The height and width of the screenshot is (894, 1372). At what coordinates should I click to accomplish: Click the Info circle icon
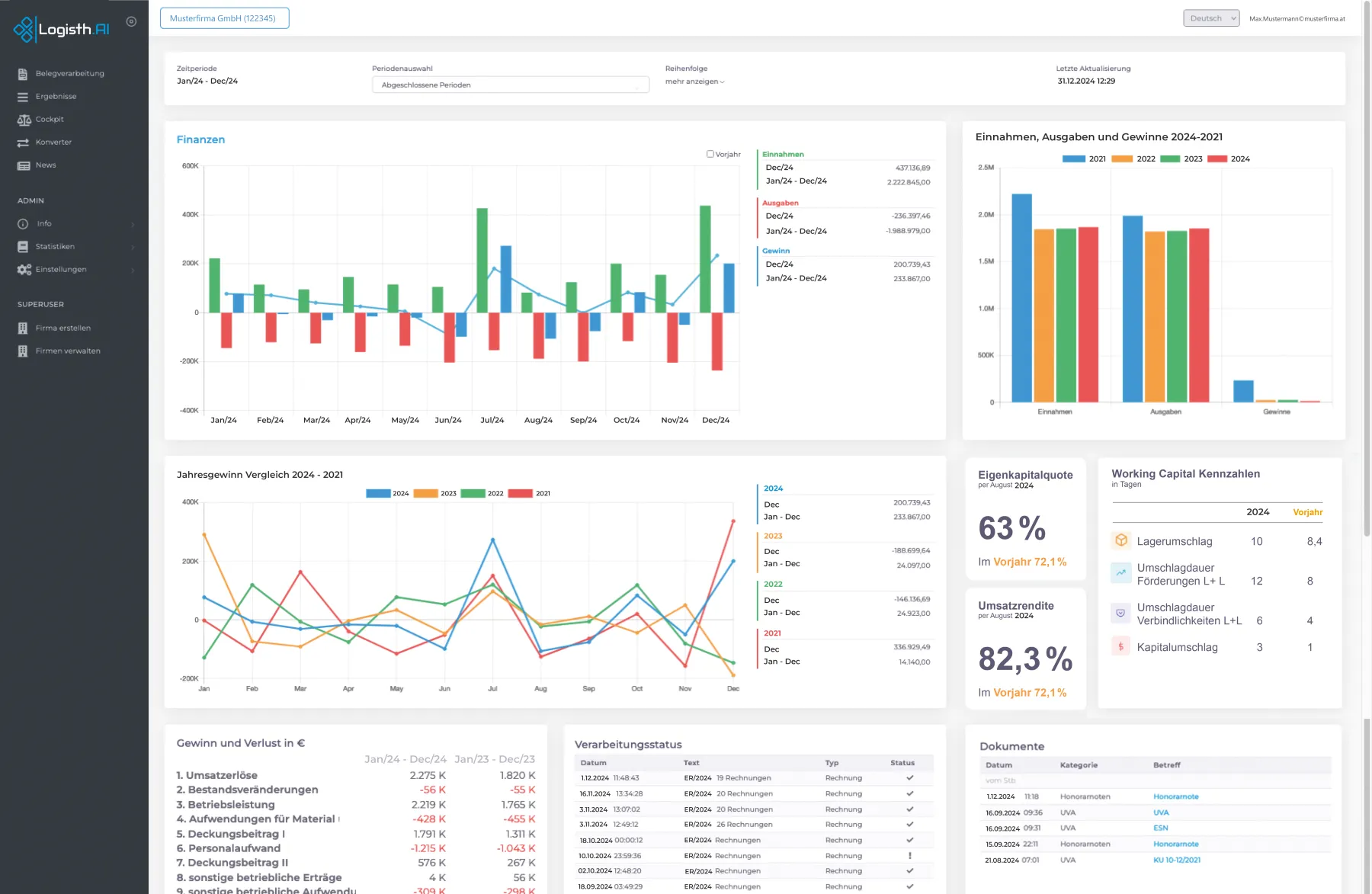(23, 224)
